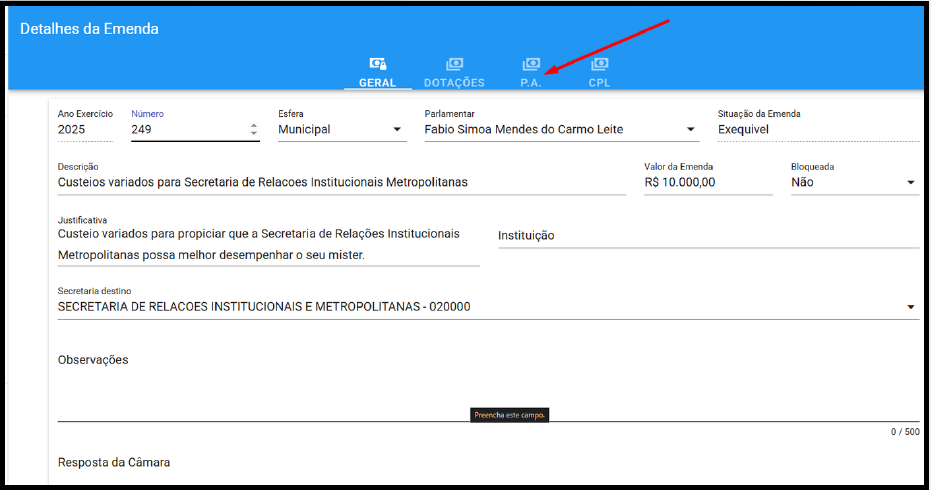Open the P.A. tab label
This screenshot has height=490, width=931.
pyautogui.click(x=531, y=83)
